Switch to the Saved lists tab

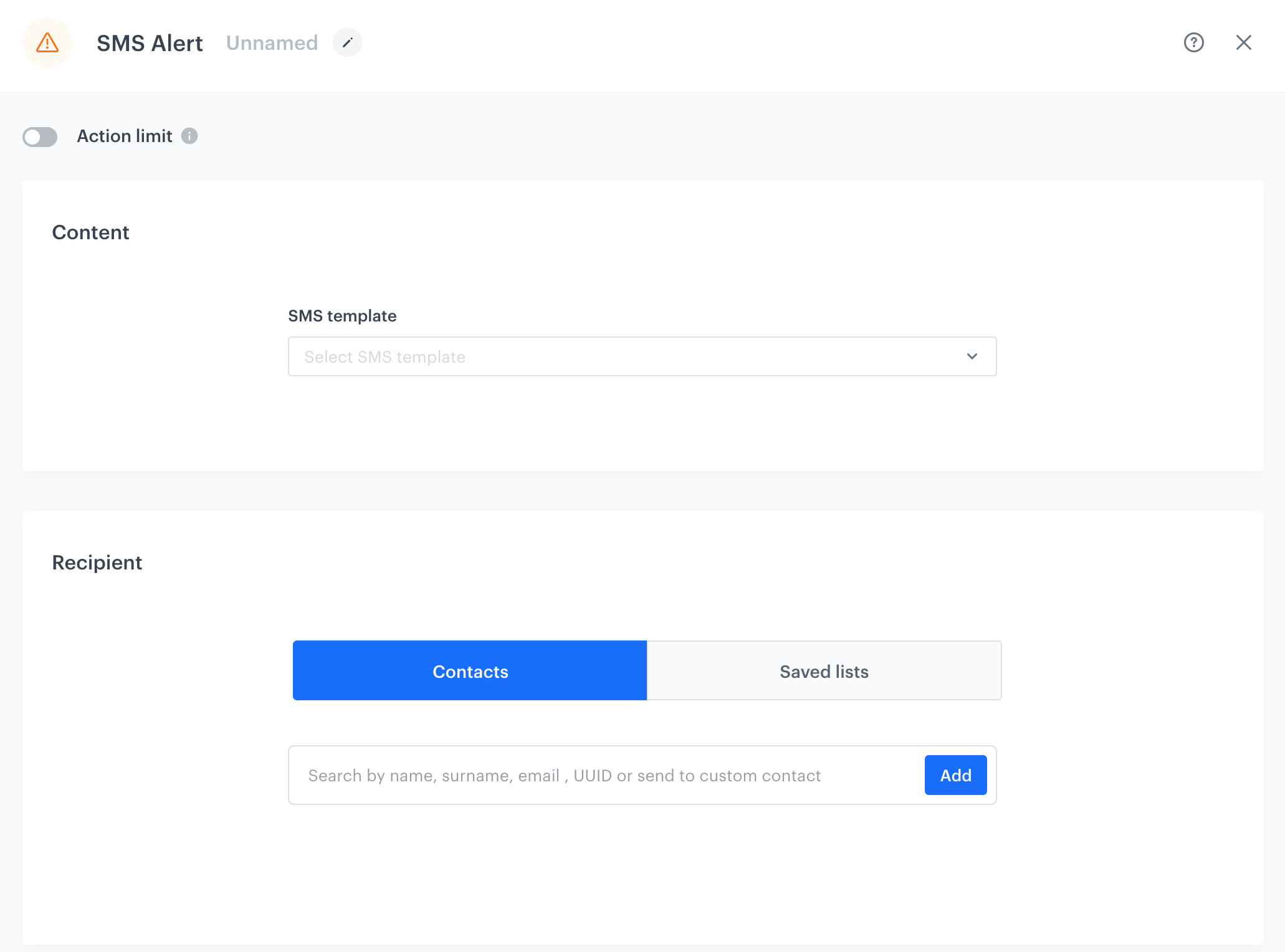(824, 671)
